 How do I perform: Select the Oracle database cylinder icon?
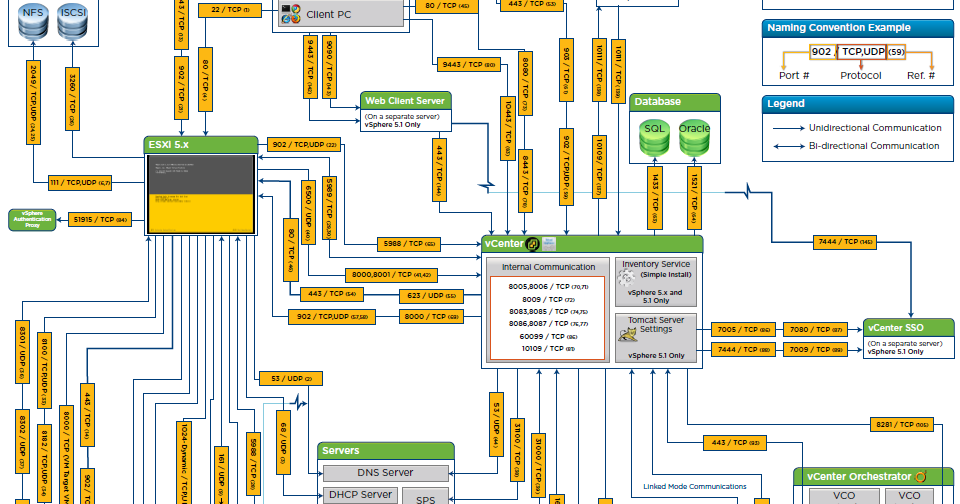(x=694, y=139)
